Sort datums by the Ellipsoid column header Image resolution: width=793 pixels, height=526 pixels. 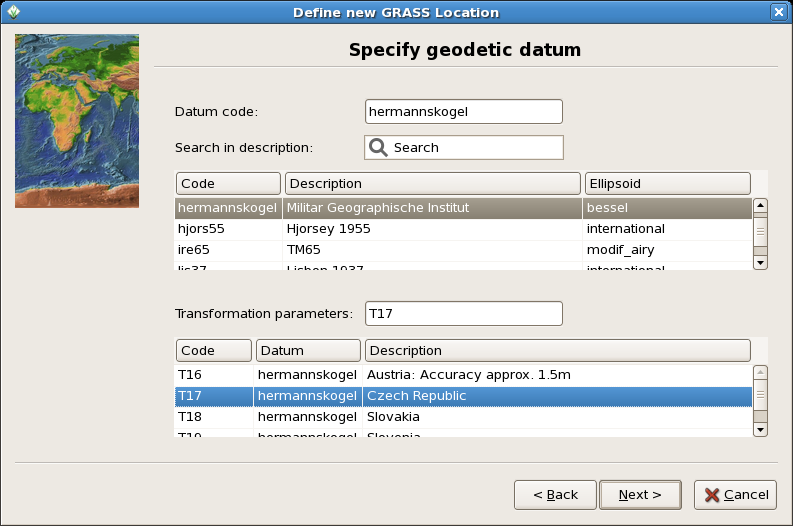(668, 184)
